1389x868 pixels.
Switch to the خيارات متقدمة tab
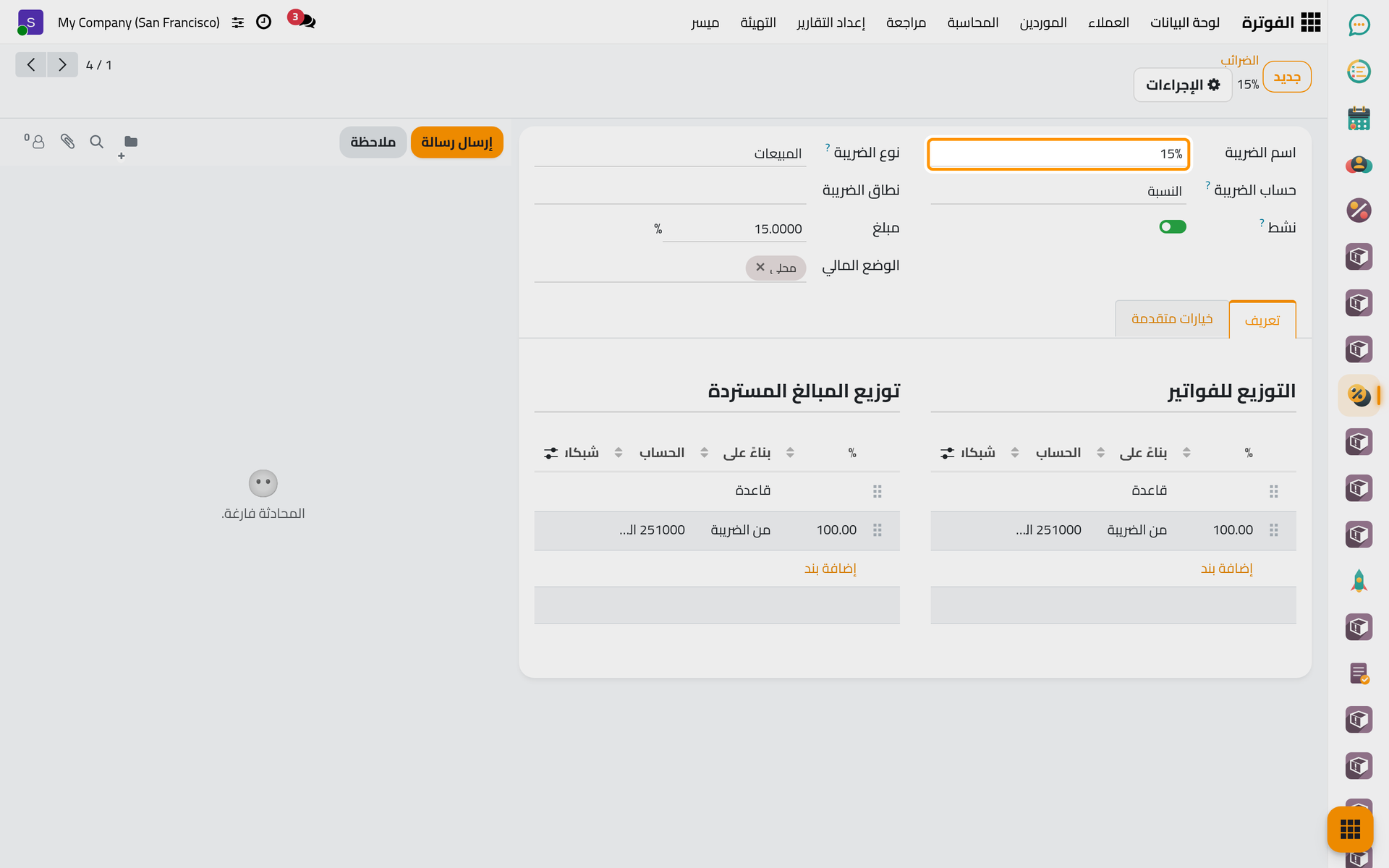click(x=1172, y=319)
